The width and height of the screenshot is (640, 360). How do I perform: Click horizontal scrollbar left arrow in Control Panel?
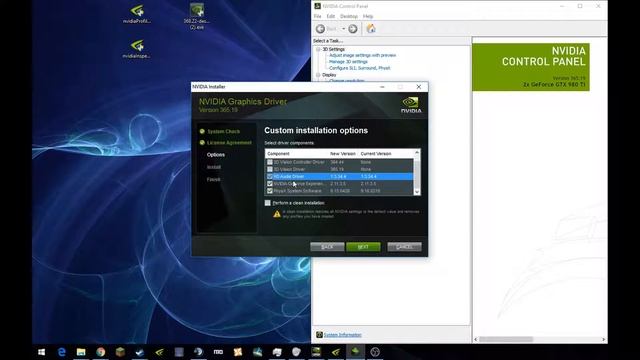point(476,339)
